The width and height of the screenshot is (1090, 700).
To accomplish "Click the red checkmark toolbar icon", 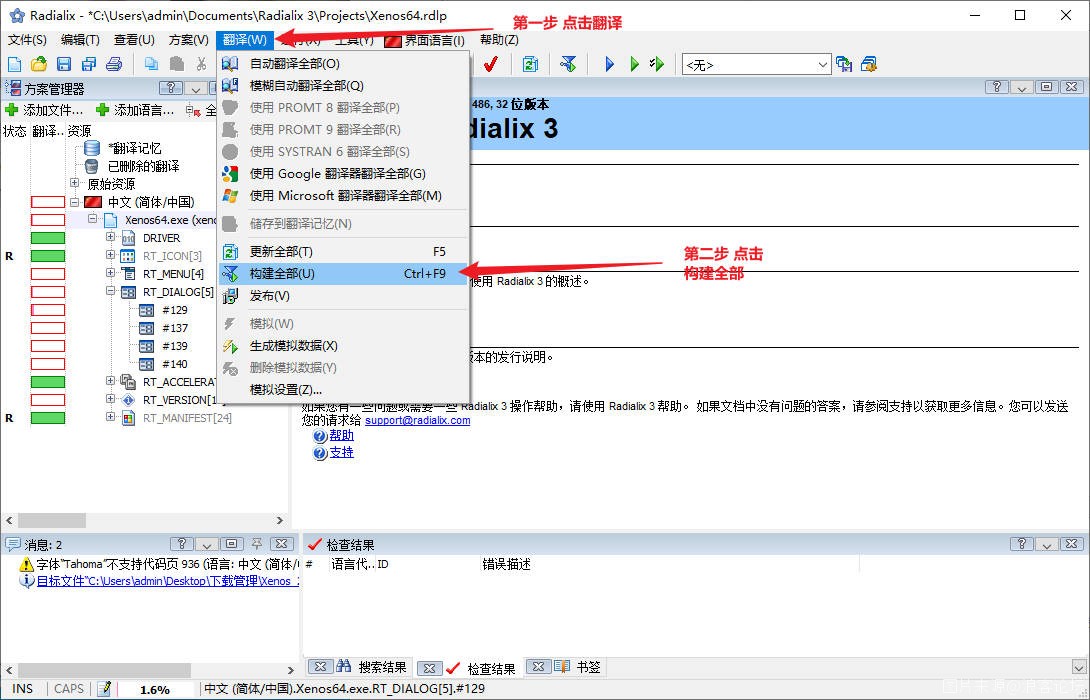I will [491, 65].
